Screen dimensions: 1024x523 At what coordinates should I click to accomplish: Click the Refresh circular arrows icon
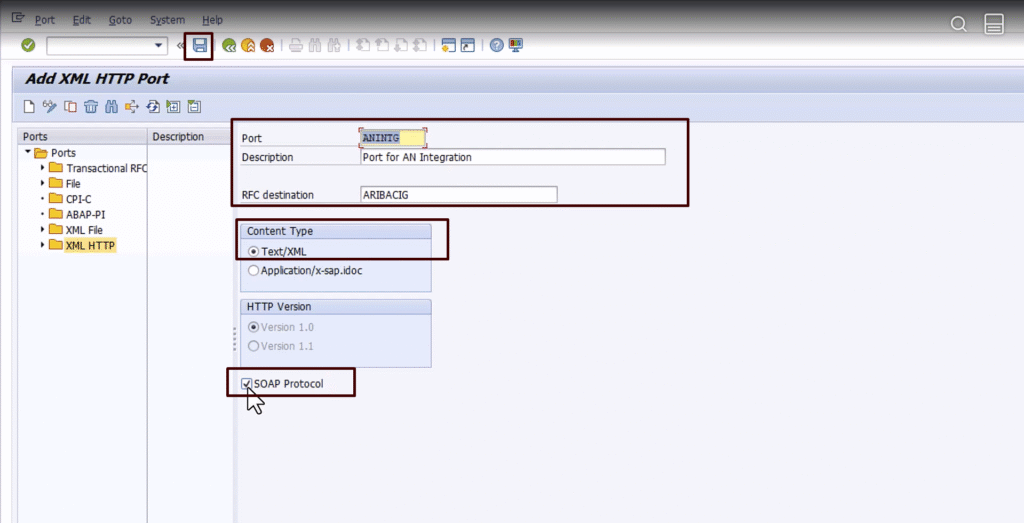coord(153,106)
